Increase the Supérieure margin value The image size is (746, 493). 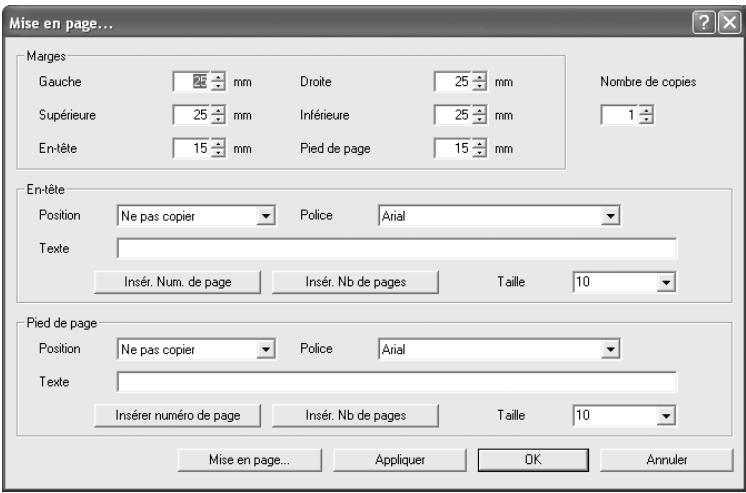218,110
